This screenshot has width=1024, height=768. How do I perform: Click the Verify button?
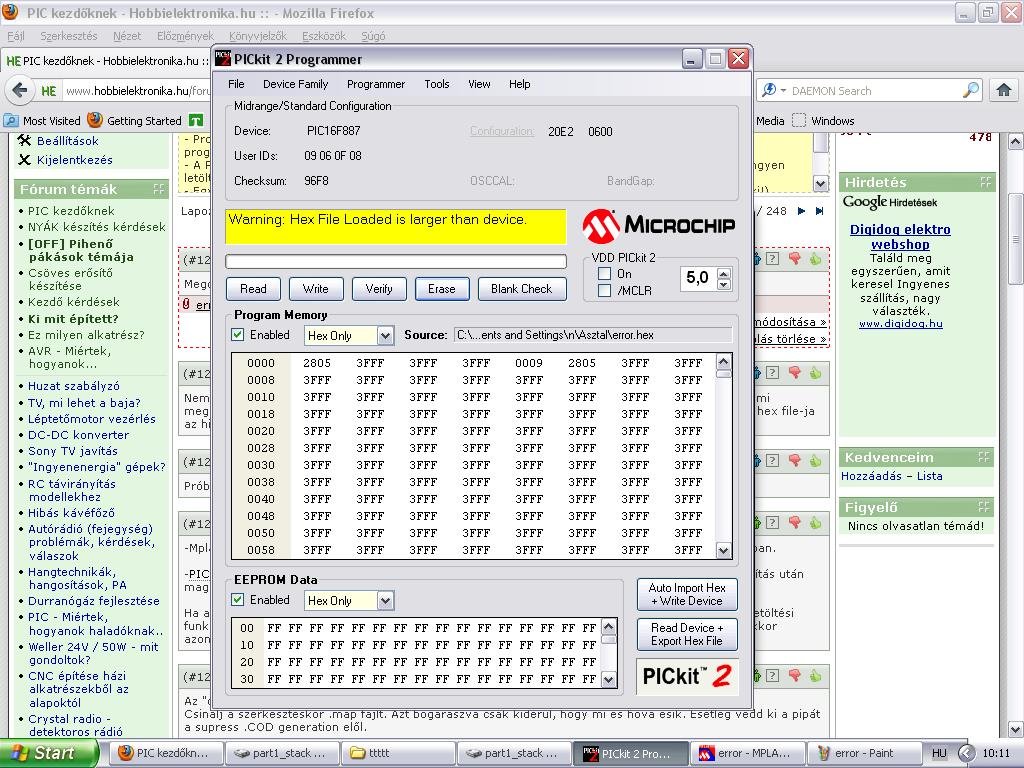(x=379, y=289)
